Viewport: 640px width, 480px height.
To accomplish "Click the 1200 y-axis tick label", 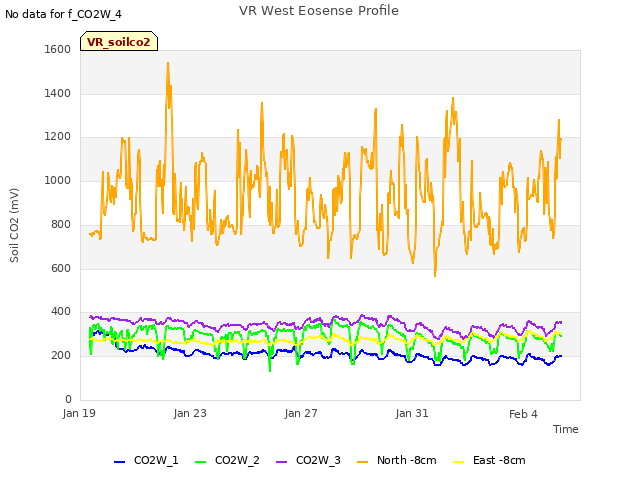I will point(58,137).
